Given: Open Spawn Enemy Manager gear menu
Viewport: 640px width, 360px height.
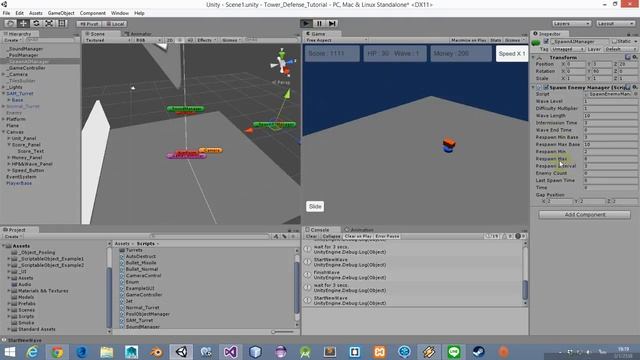Looking at the screenshot, I should point(634,87).
